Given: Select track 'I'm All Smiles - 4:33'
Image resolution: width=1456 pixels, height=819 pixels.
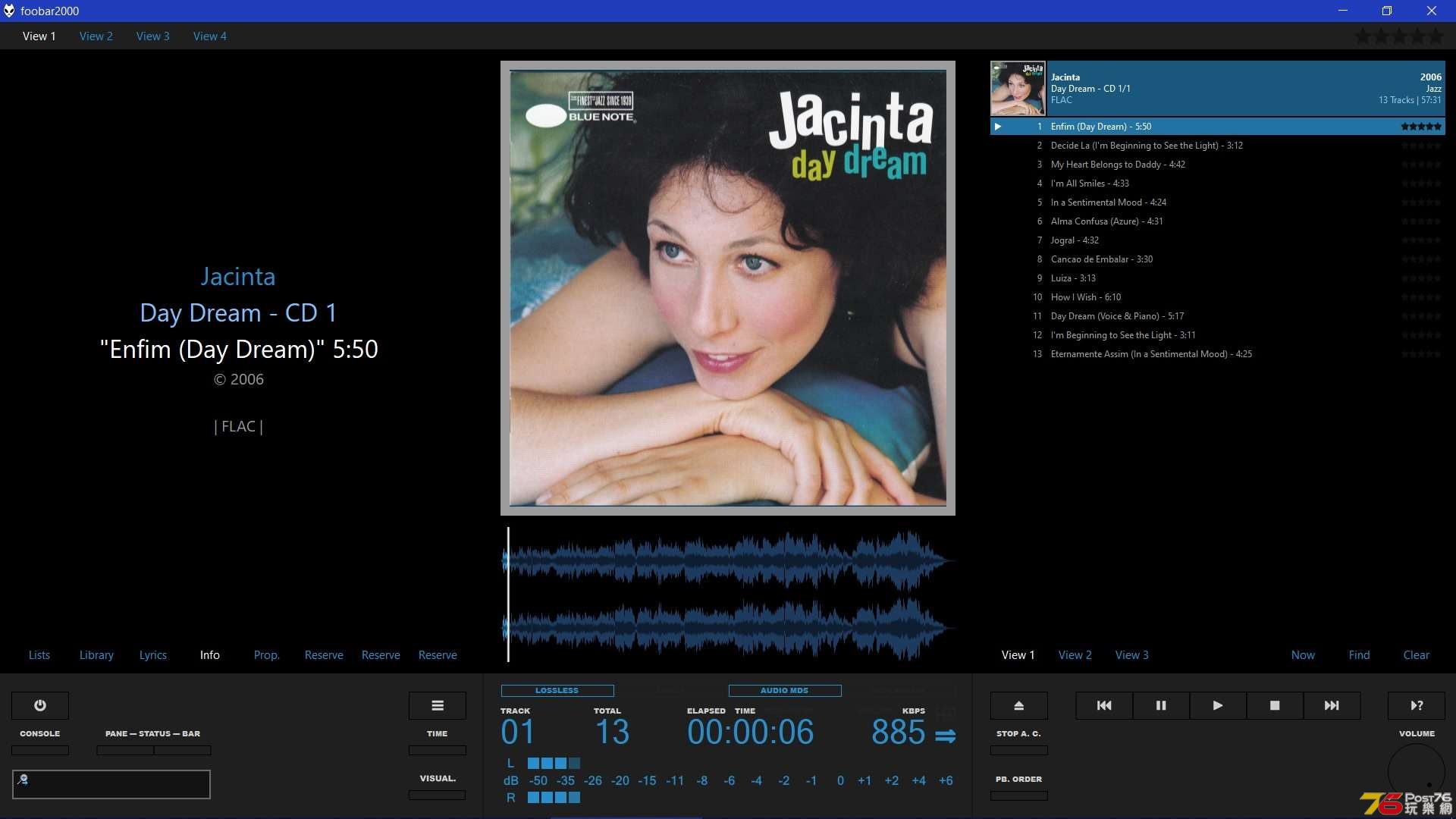Looking at the screenshot, I should [x=1218, y=184].
